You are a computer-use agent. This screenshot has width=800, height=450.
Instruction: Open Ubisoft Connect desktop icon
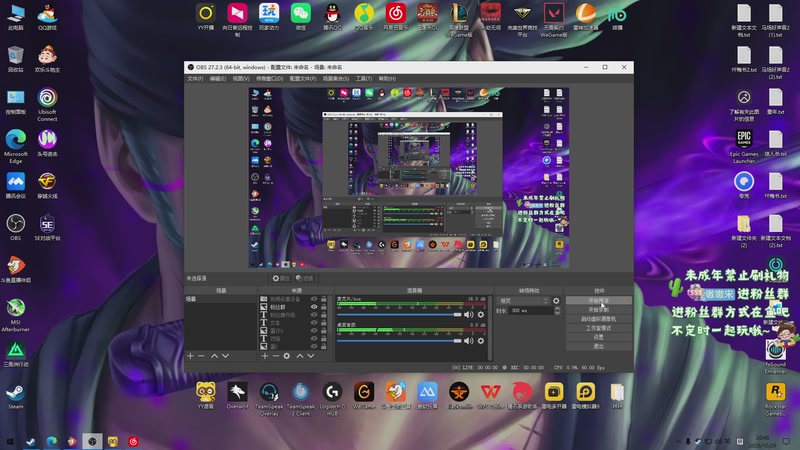pyautogui.click(x=47, y=104)
